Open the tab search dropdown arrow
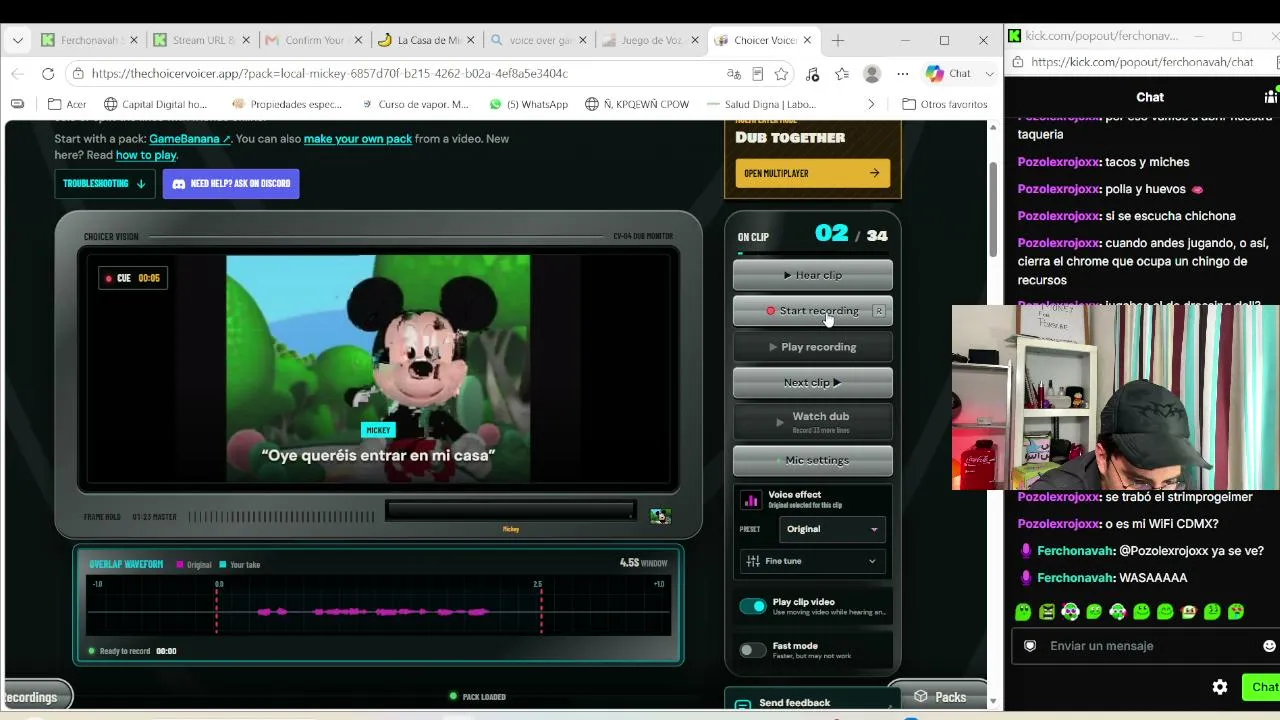Image resolution: width=1280 pixels, height=720 pixels. click(x=17, y=40)
